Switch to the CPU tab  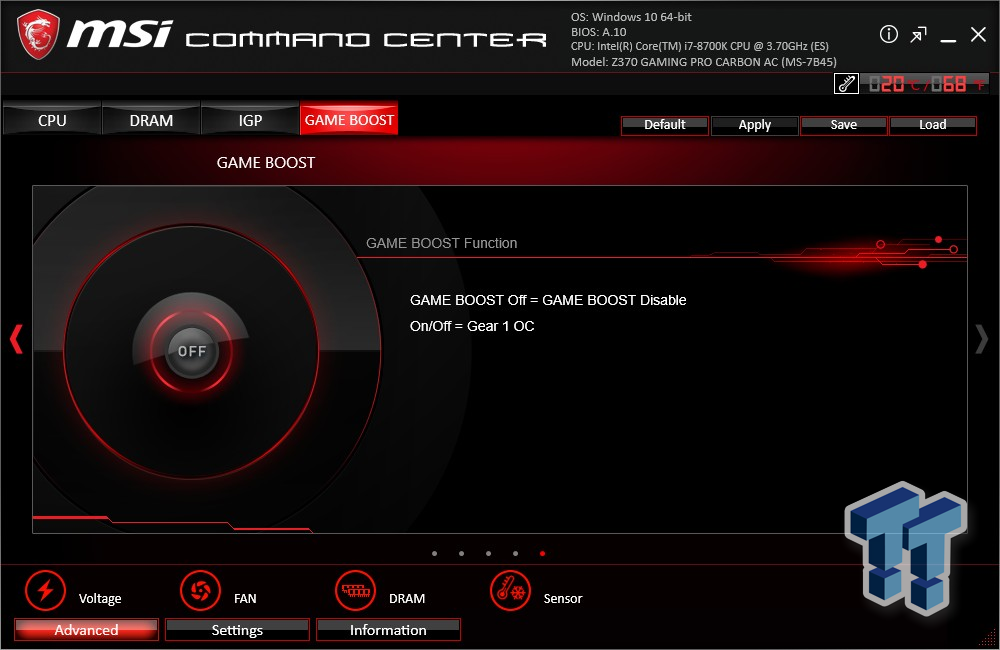click(52, 120)
